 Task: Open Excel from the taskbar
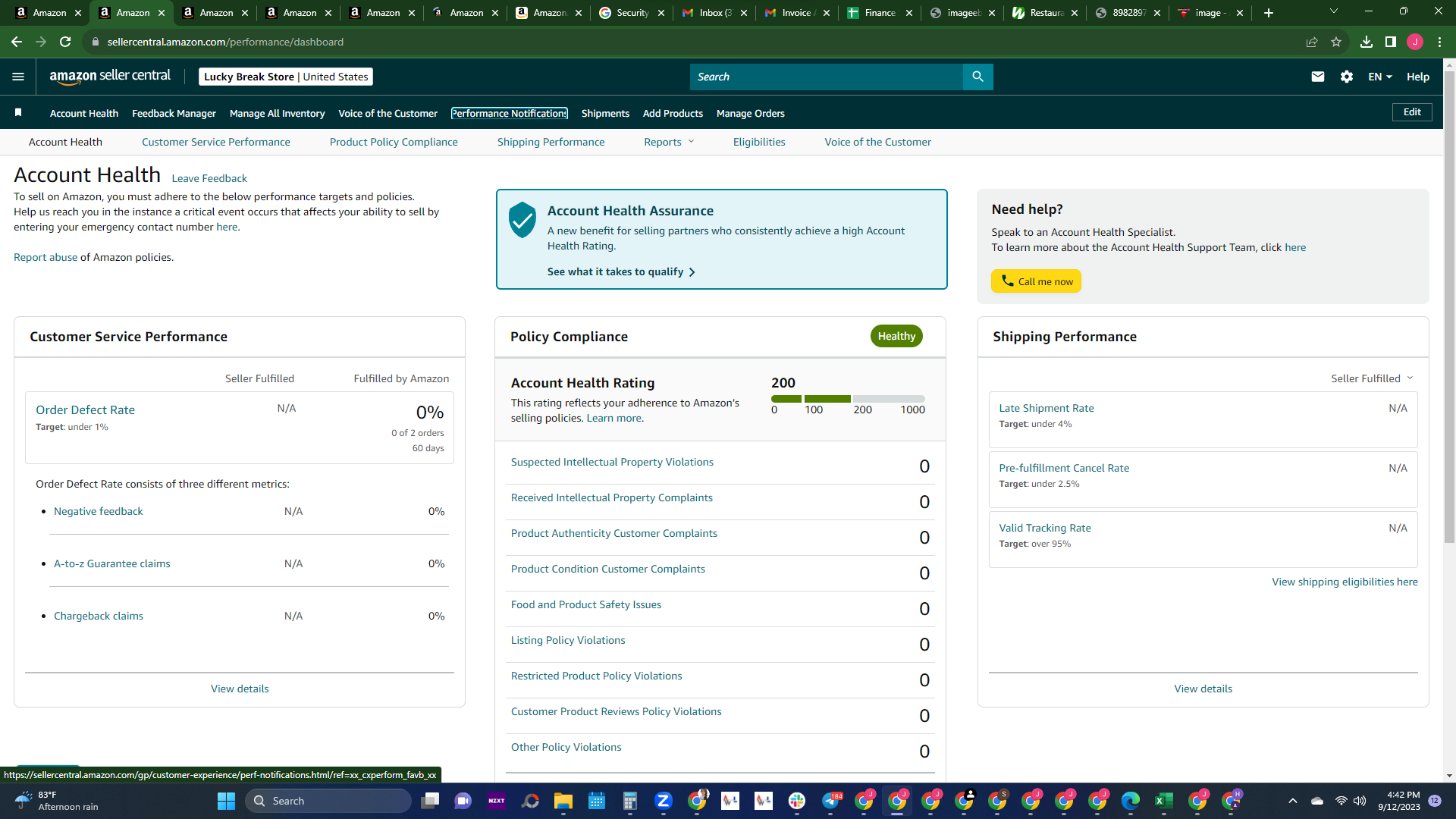click(x=1164, y=801)
